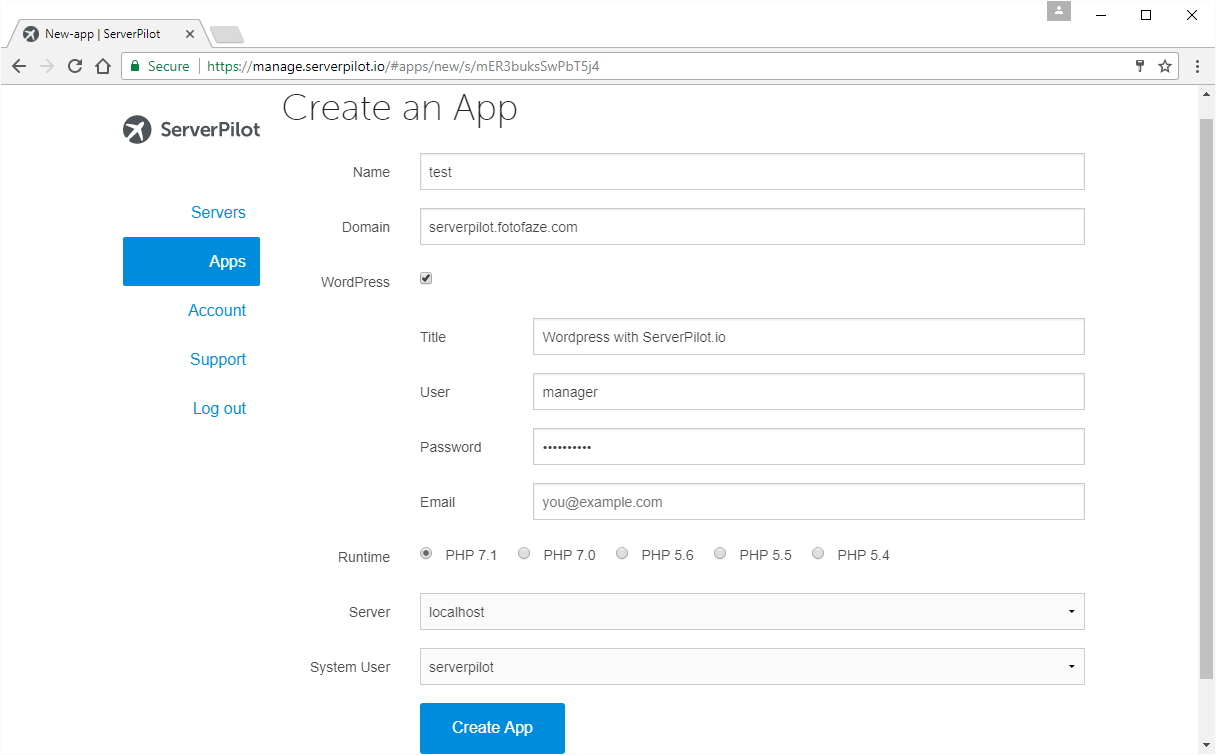Image resolution: width=1216 pixels, height=755 pixels.
Task: Choose the PHP 5.6 runtime radio button
Action: [x=622, y=553]
